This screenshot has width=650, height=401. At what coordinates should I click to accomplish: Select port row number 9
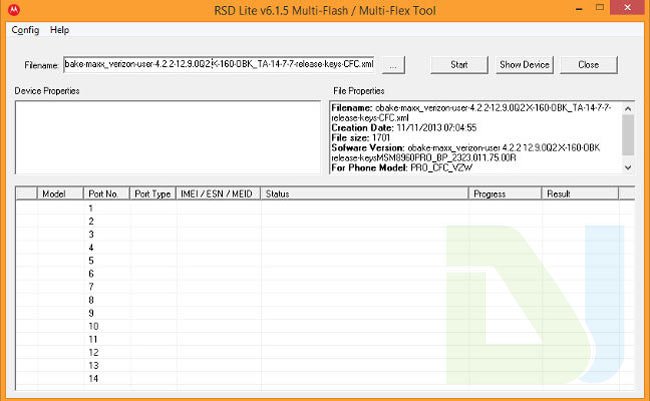tap(325, 313)
